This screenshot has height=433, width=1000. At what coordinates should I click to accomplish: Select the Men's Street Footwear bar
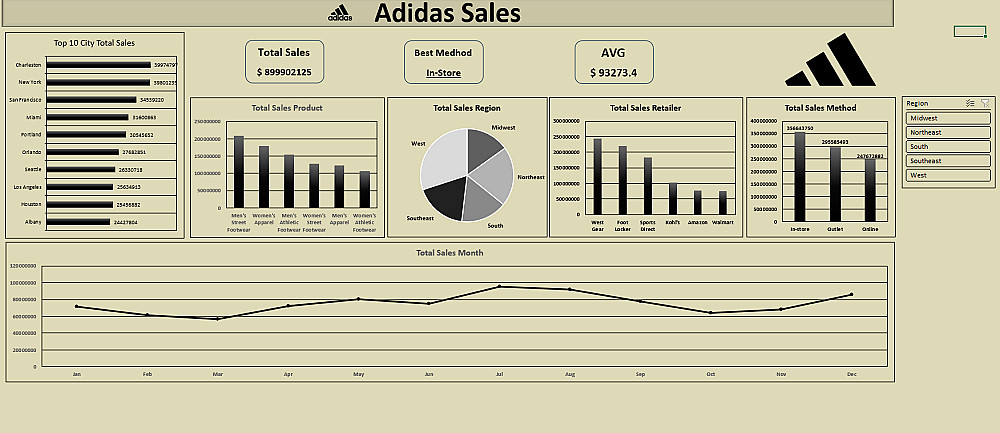239,172
